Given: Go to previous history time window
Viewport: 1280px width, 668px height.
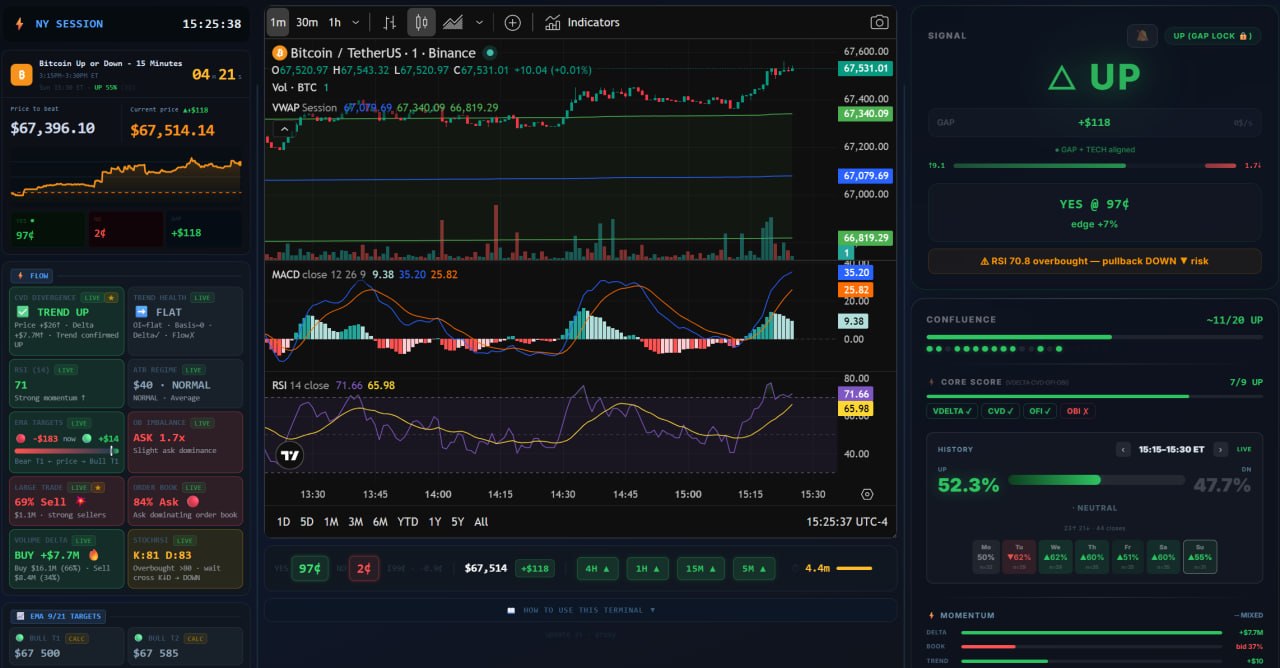Looking at the screenshot, I should [x=1123, y=450].
